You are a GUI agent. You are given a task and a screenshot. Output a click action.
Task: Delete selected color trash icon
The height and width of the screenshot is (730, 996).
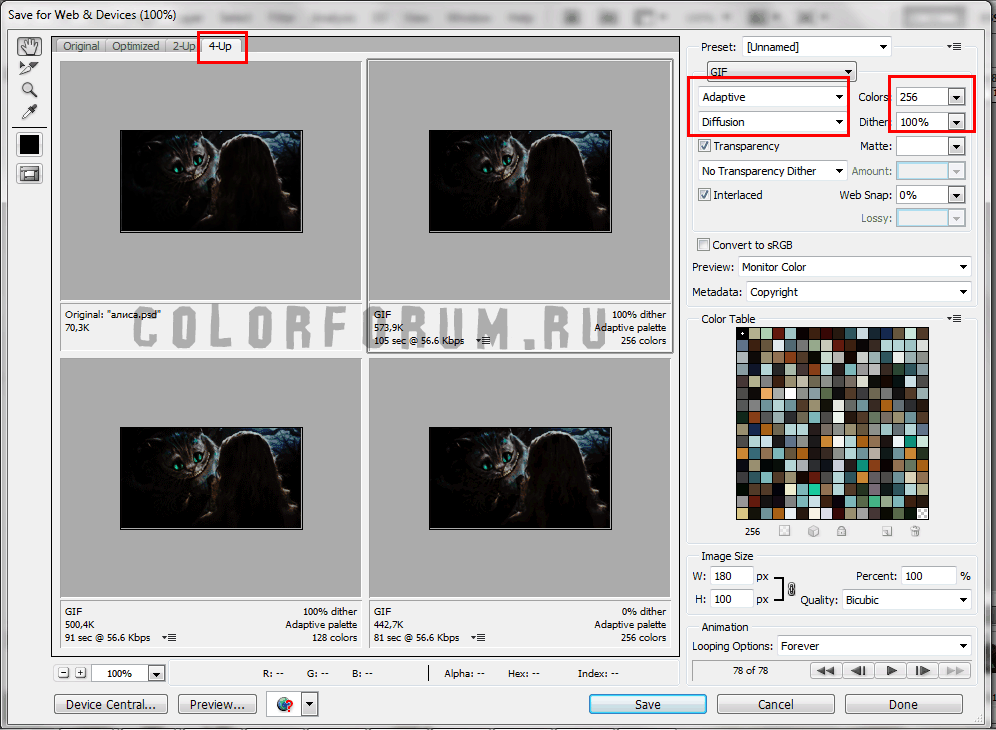click(x=915, y=531)
